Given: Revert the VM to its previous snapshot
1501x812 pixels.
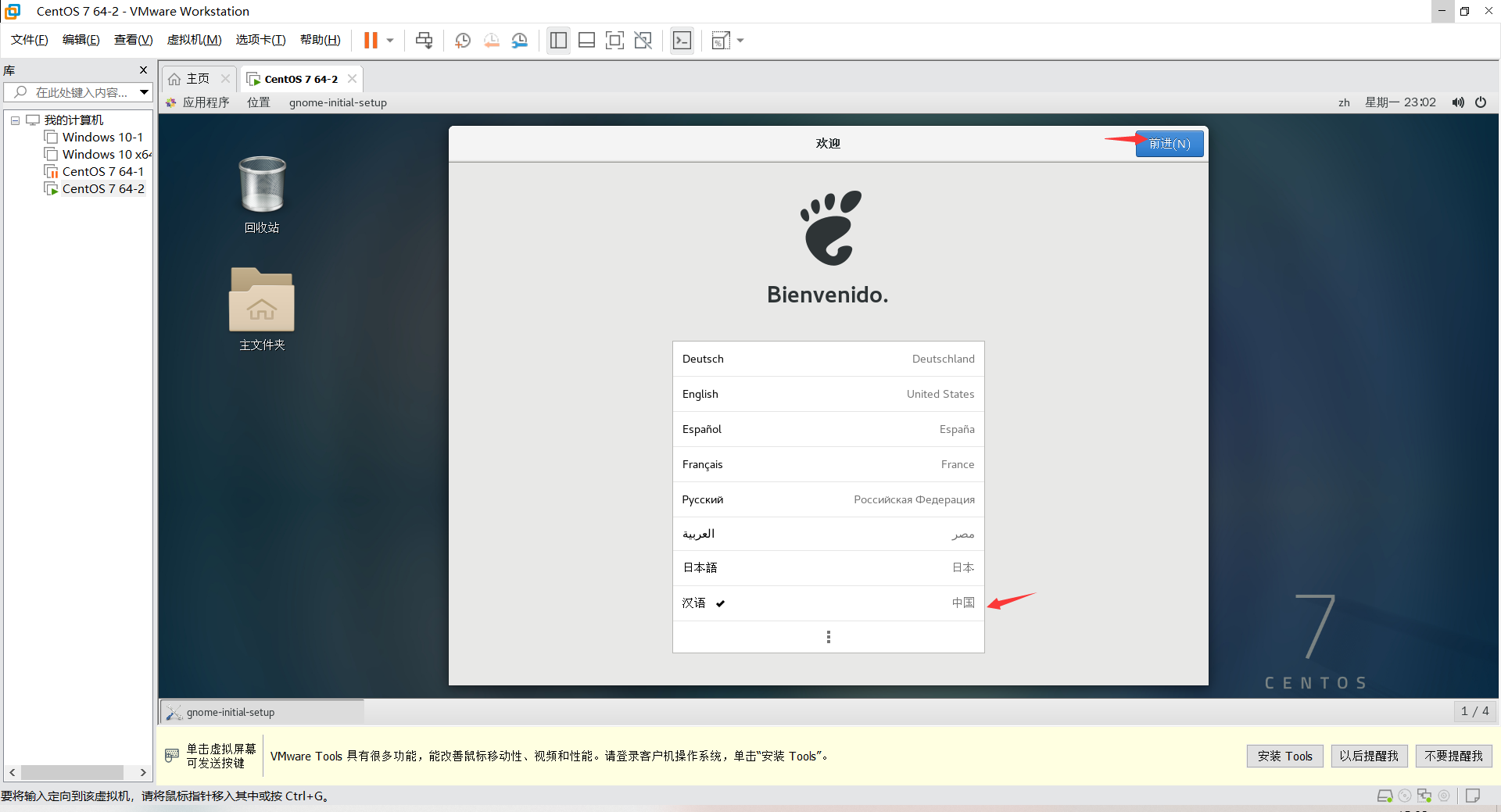Looking at the screenshot, I should [492, 41].
